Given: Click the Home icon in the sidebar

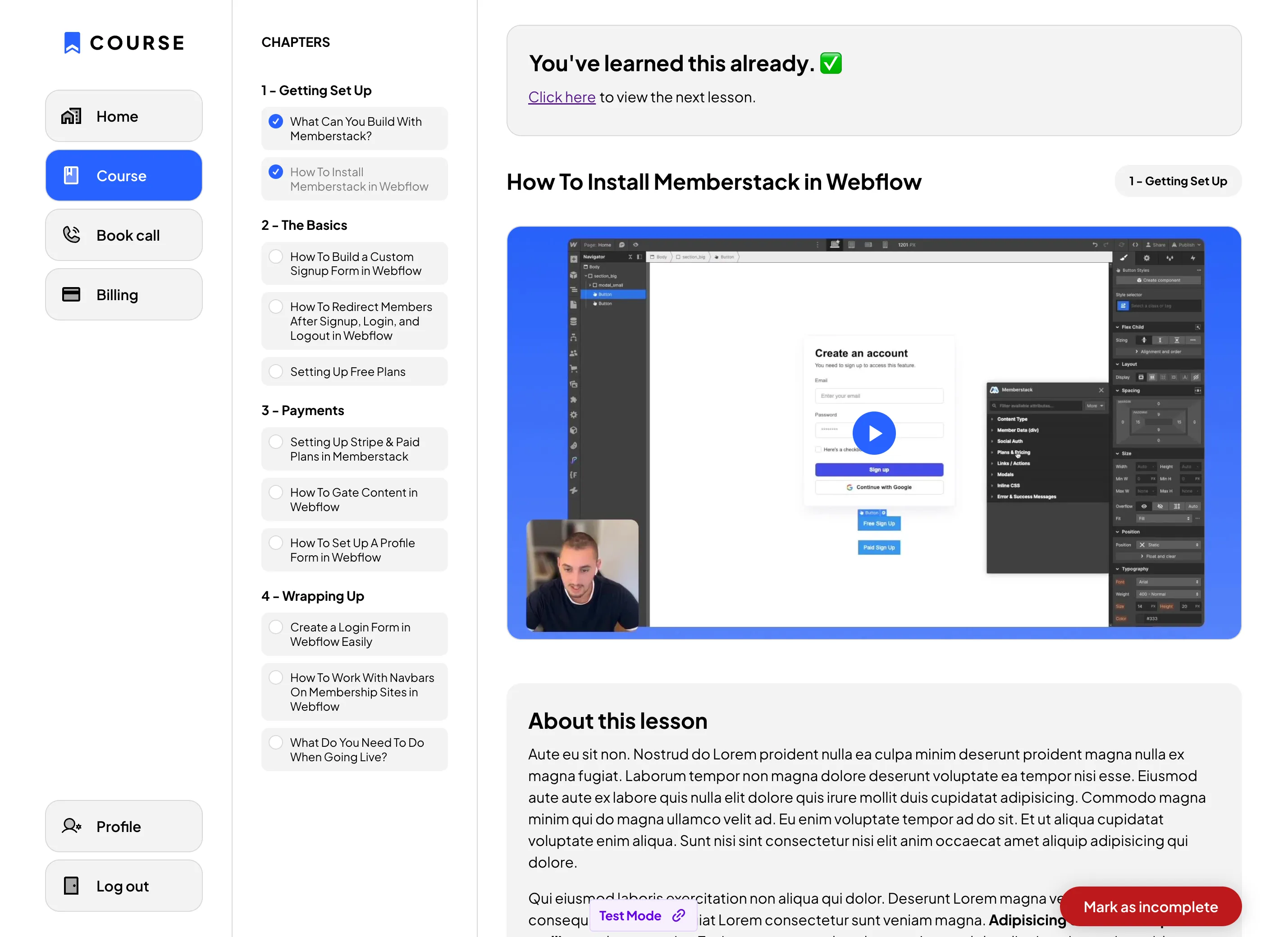Looking at the screenshot, I should [x=71, y=116].
